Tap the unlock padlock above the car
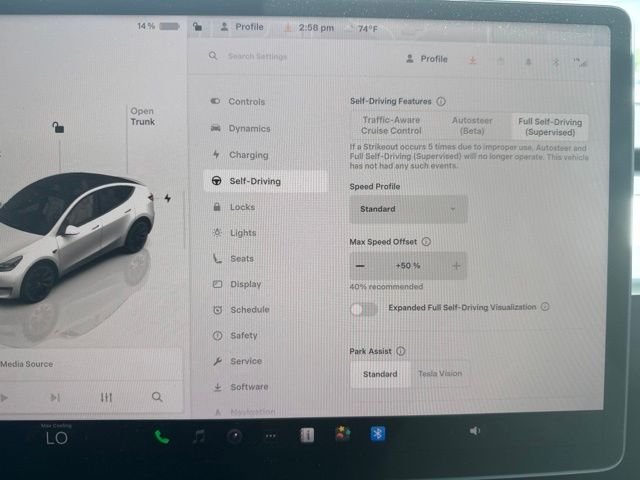Image resolution: width=640 pixels, height=480 pixels. [58, 127]
